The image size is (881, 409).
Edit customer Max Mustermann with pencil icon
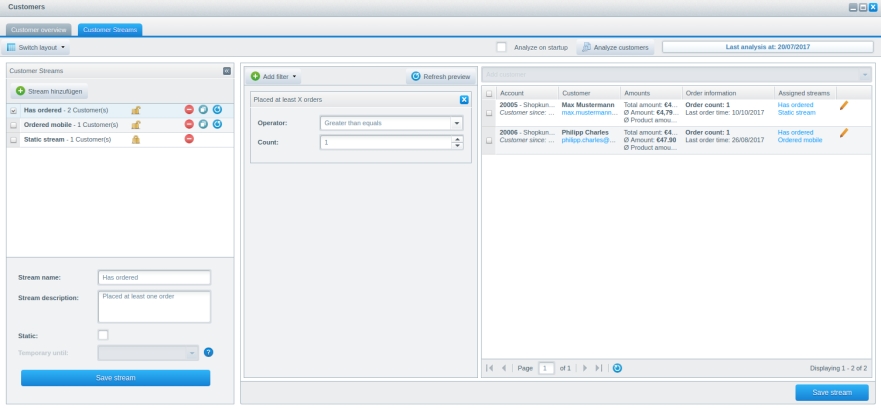(x=844, y=105)
